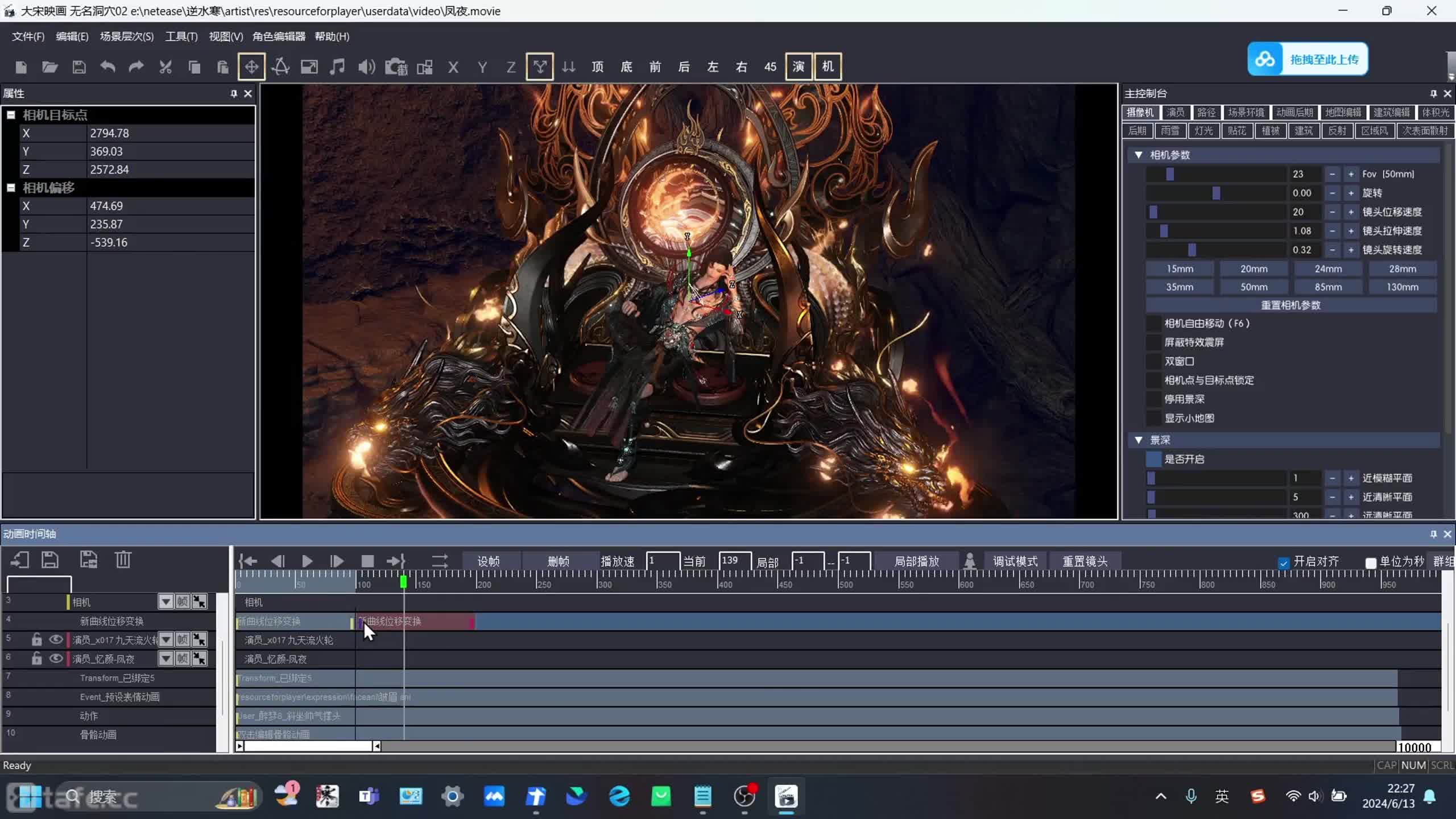Toggle 是否开启 depth of field checkbox
1456x819 pixels.
click(1153, 459)
